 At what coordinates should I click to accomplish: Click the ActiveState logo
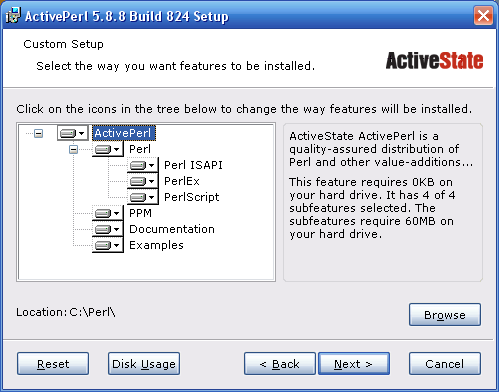coord(434,61)
